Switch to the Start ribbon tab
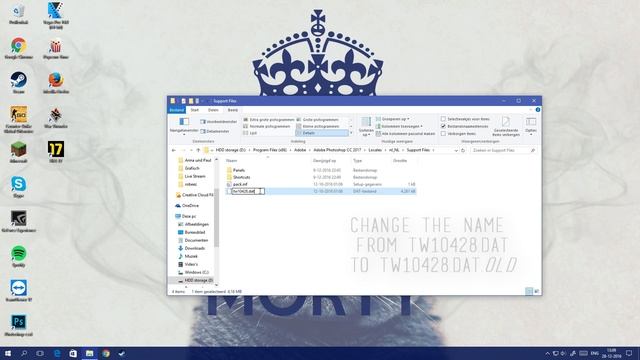This screenshot has width=640, height=360. 195,110
